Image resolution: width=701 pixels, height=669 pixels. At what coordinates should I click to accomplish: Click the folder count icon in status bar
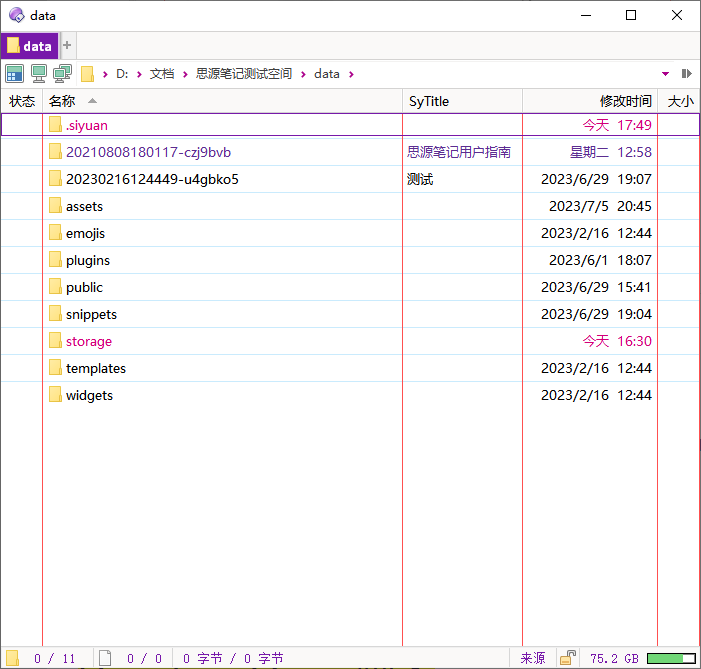tap(13, 658)
